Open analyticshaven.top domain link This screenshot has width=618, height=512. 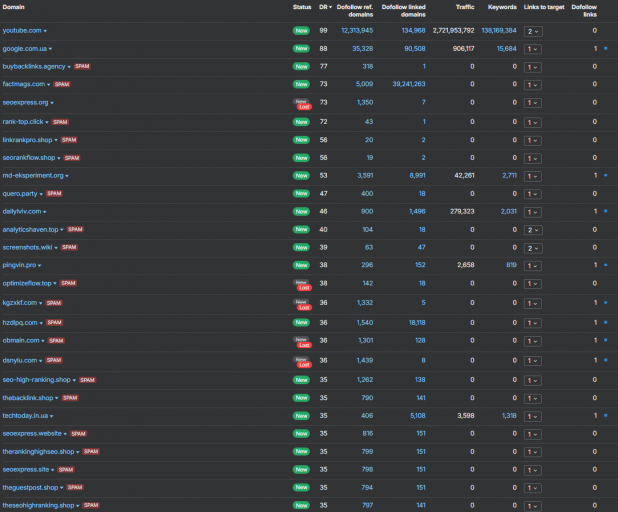click(x=30, y=229)
